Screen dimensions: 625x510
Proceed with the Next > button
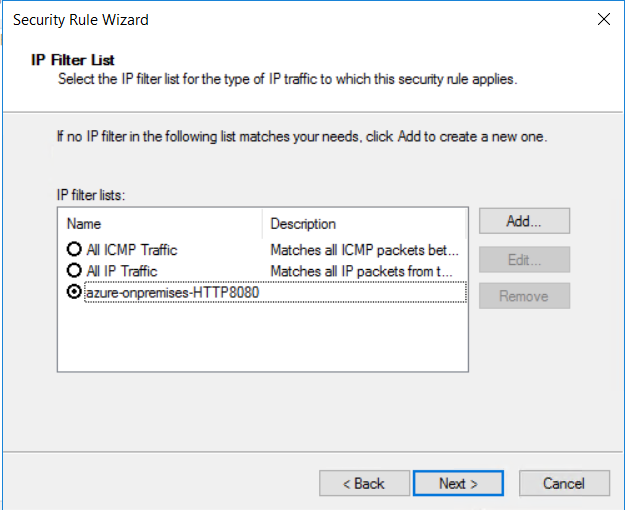[x=458, y=483]
